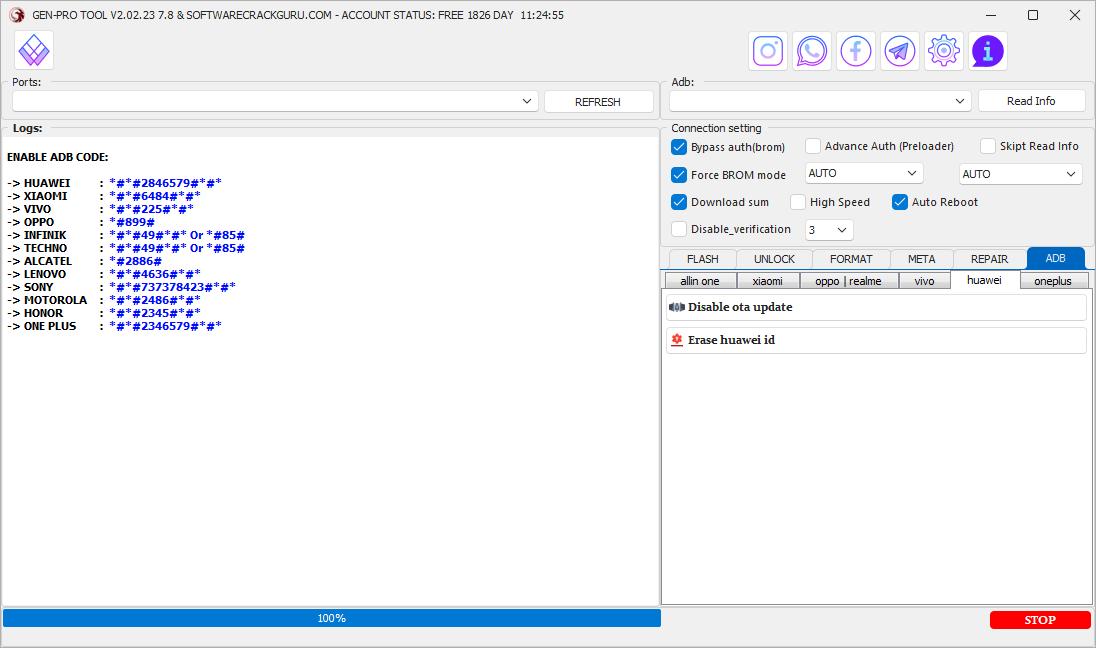Click the Read Info button
This screenshot has height=648, width=1096.
1031,100
